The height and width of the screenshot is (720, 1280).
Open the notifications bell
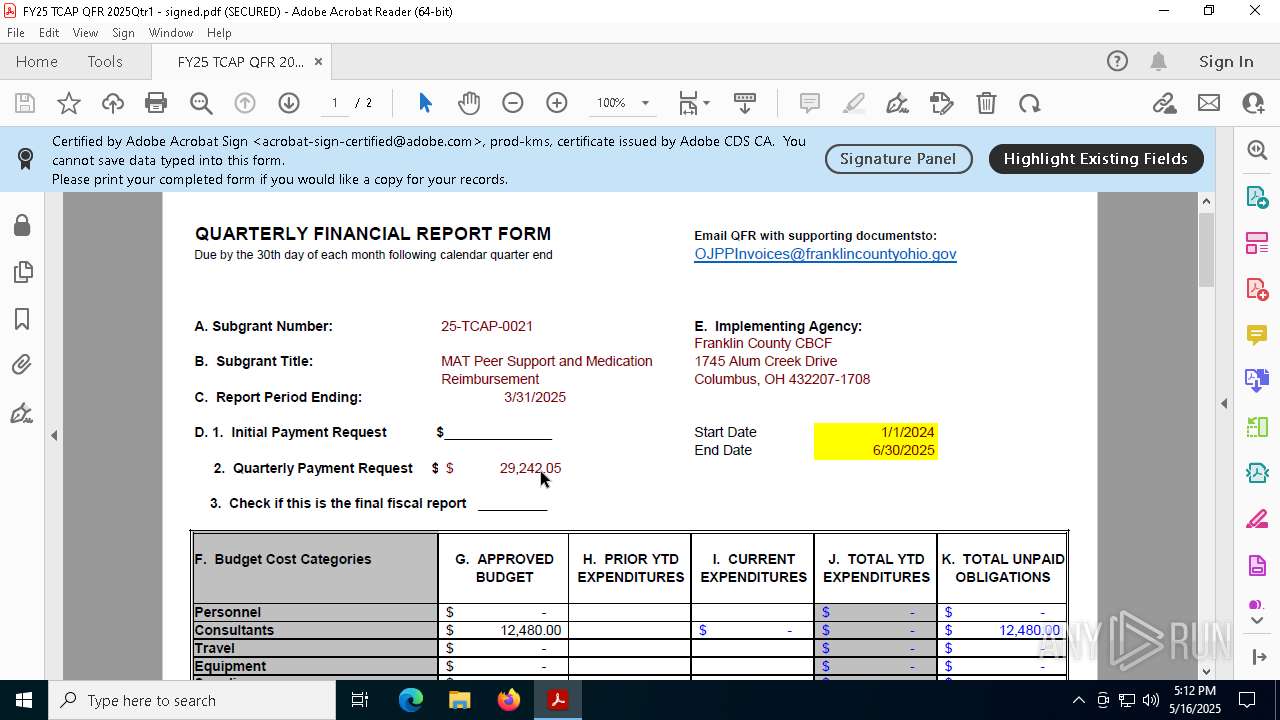1159,62
